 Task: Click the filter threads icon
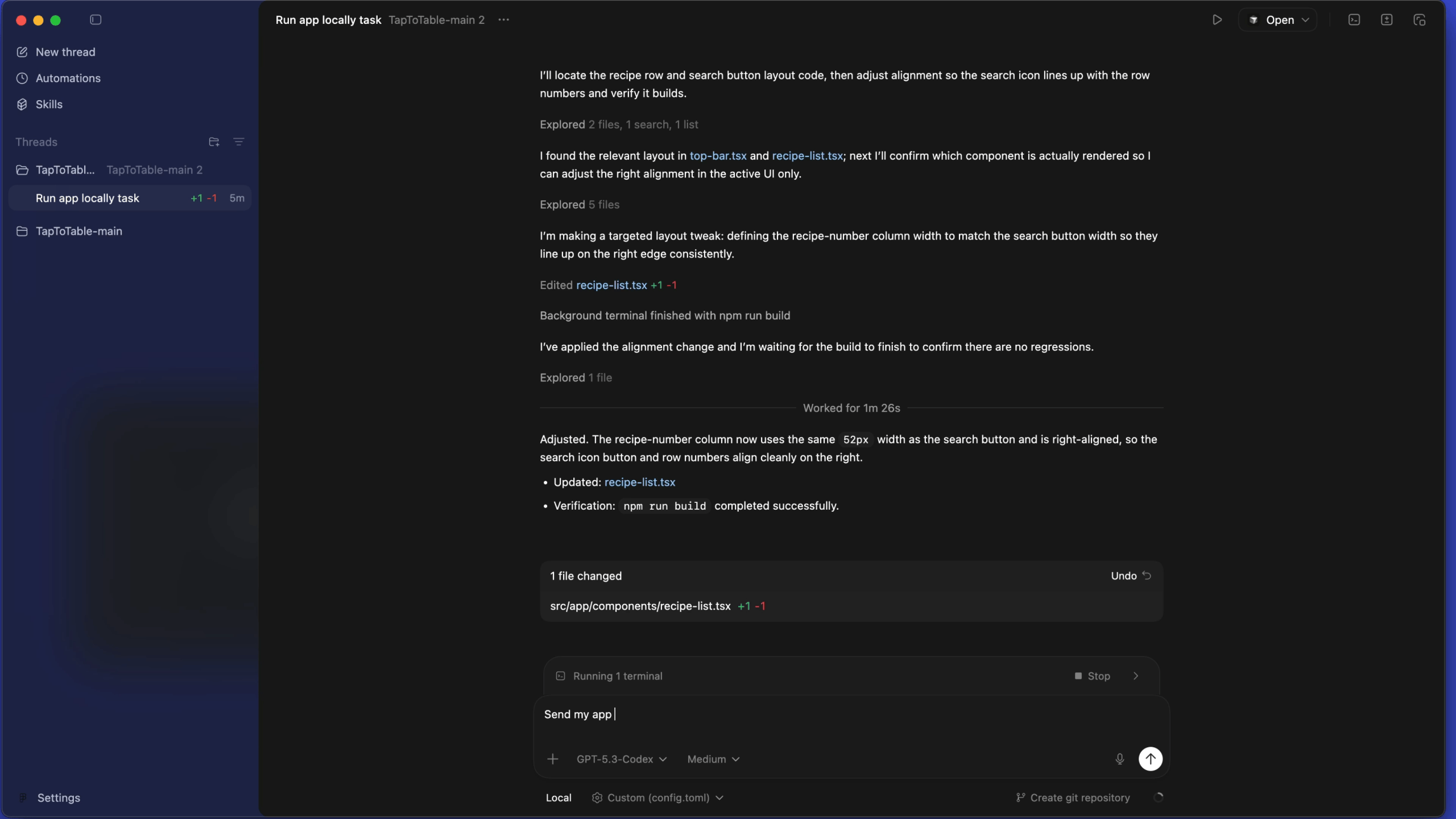click(x=239, y=142)
